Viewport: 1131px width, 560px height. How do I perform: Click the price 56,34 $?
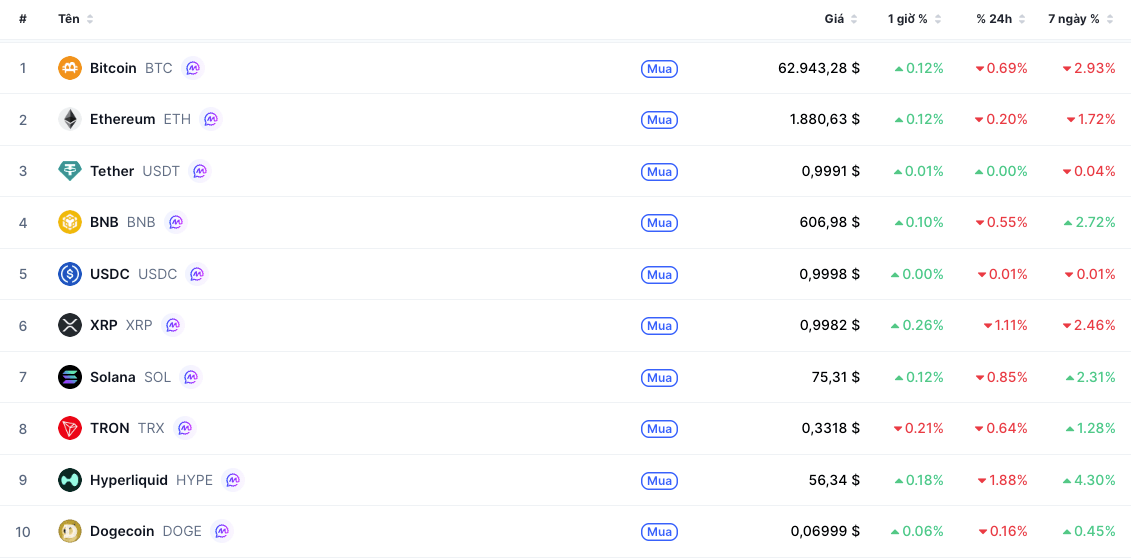(x=835, y=480)
